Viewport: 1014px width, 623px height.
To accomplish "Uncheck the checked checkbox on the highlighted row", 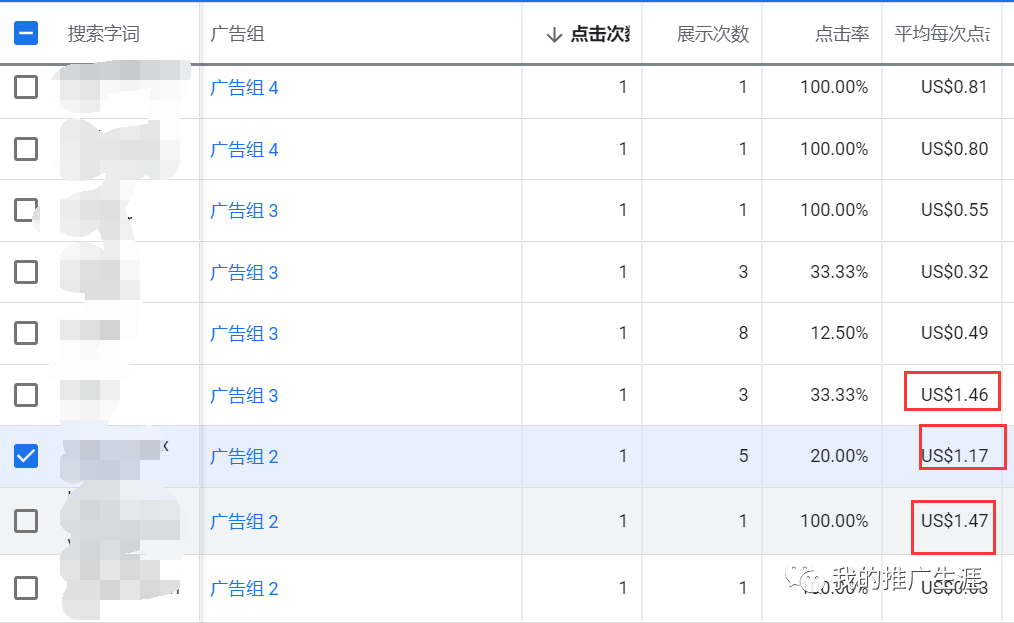I will pyautogui.click(x=26, y=456).
